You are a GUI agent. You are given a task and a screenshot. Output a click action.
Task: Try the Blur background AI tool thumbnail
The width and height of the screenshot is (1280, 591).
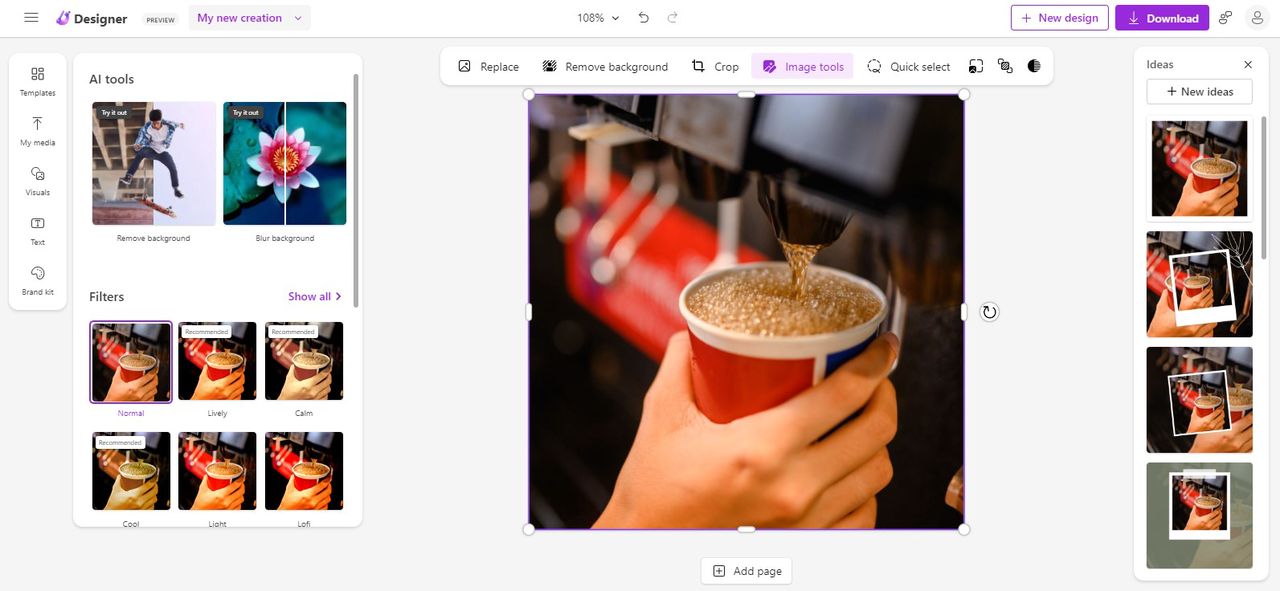point(285,163)
